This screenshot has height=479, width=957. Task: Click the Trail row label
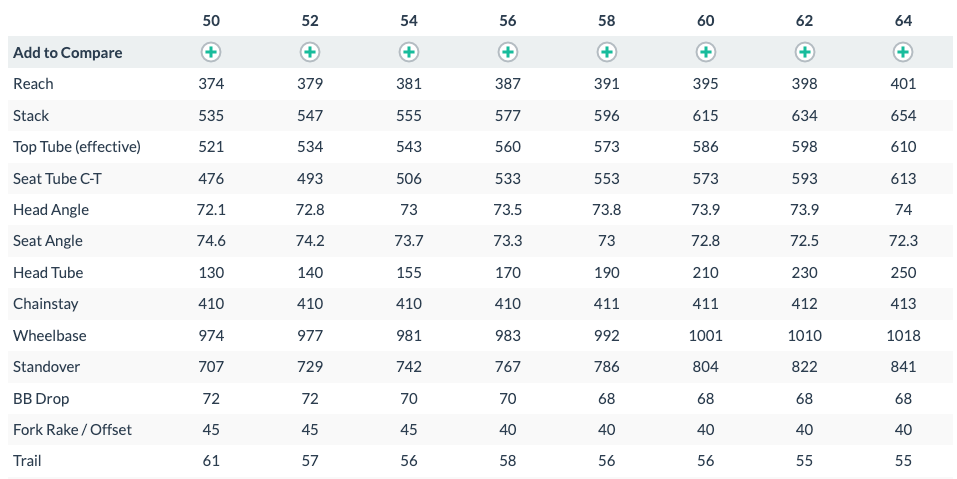pos(27,461)
